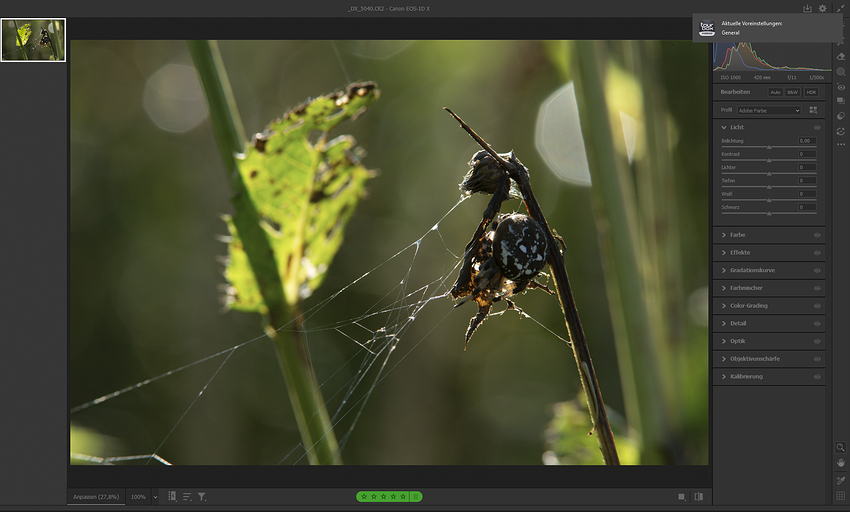This screenshot has width=850, height=512.
Task: Open the Adobe Farbe profile dropdown
Action: pyautogui.click(x=768, y=110)
